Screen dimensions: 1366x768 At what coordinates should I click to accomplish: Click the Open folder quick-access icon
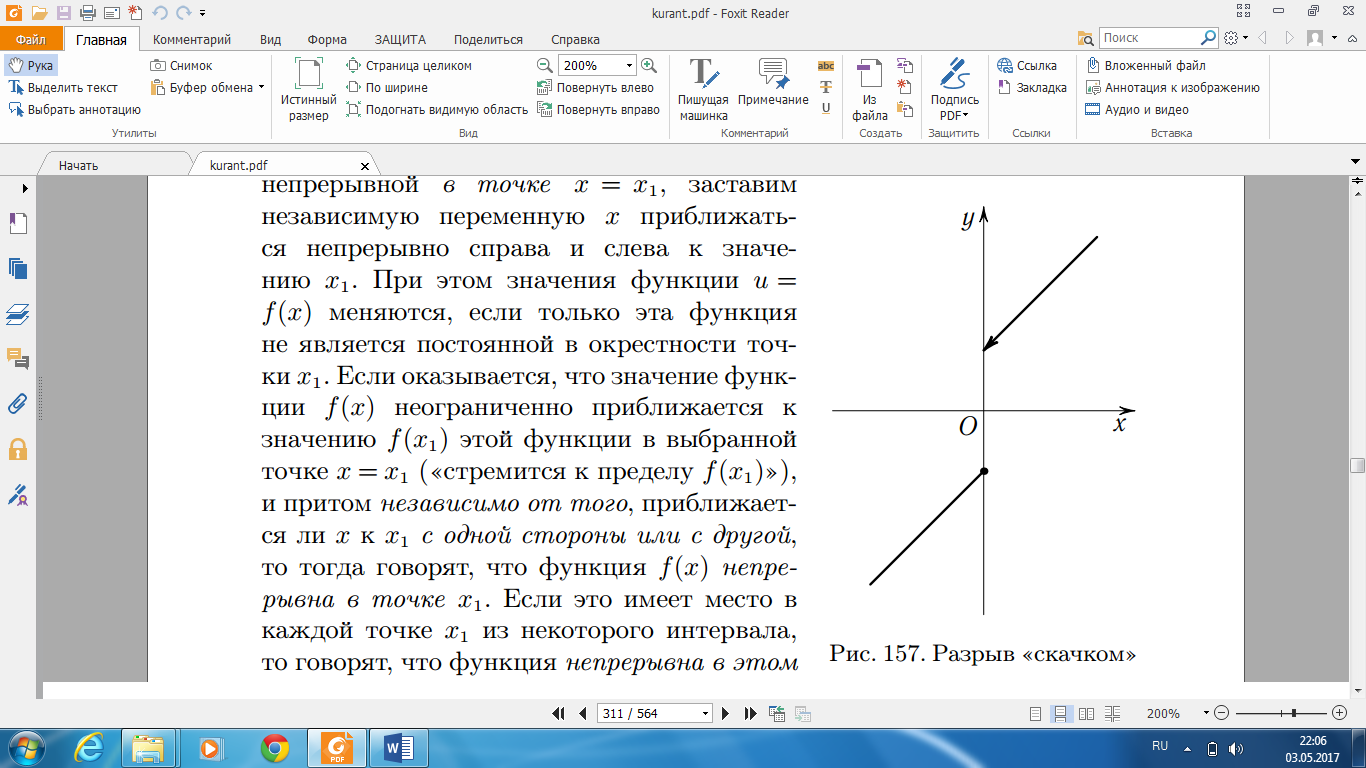click(39, 13)
